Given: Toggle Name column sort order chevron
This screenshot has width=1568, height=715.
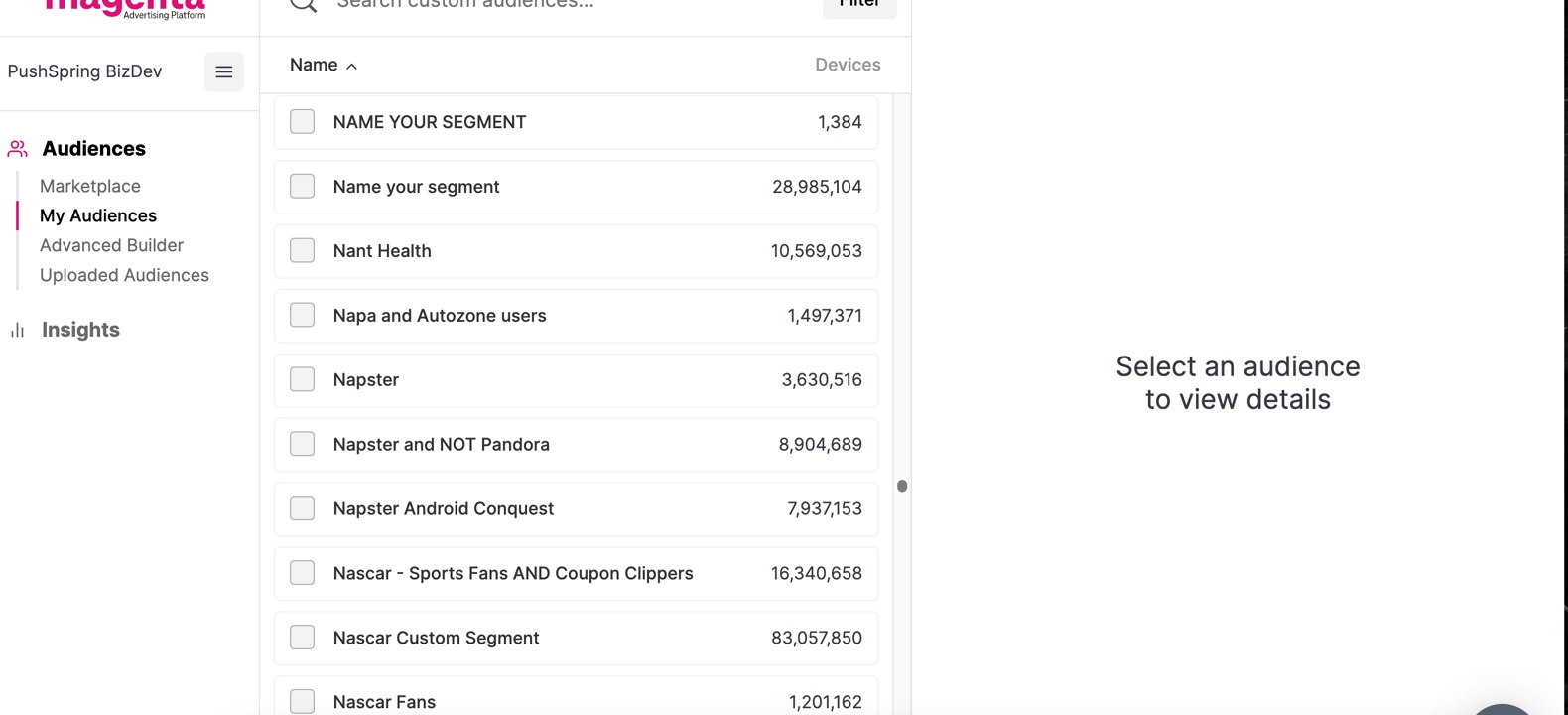Looking at the screenshot, I should (x=351, y=66).
